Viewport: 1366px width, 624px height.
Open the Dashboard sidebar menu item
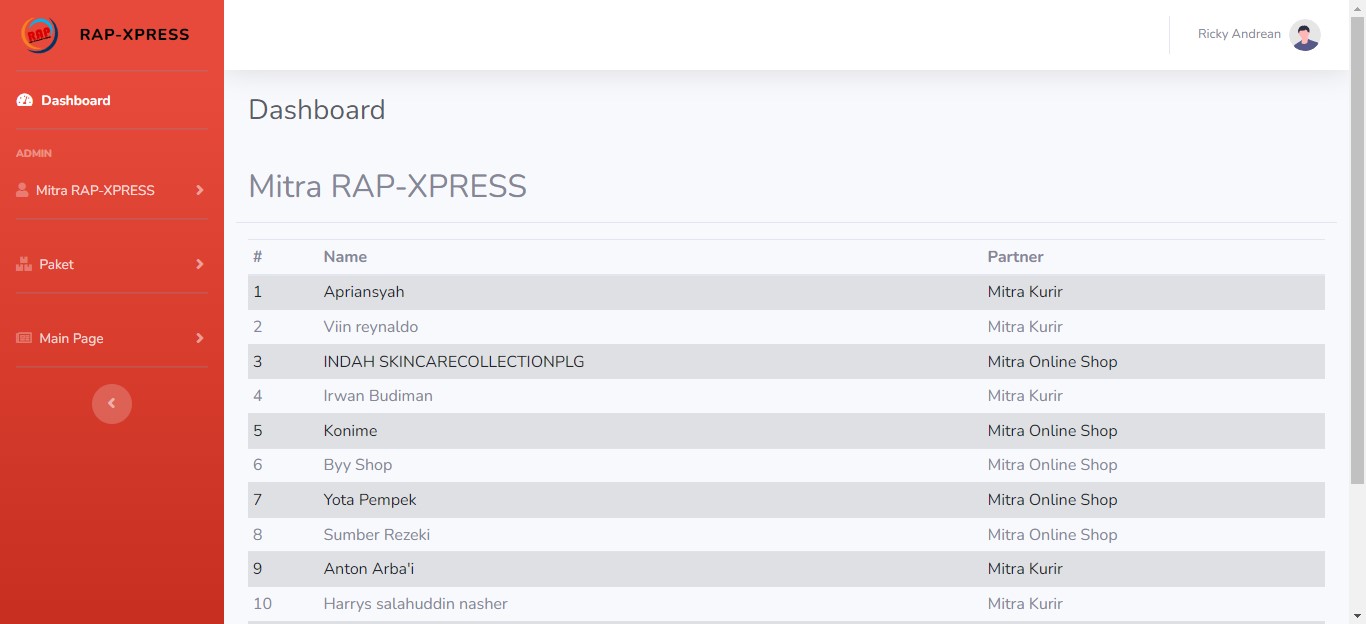[x=75, y=101]
